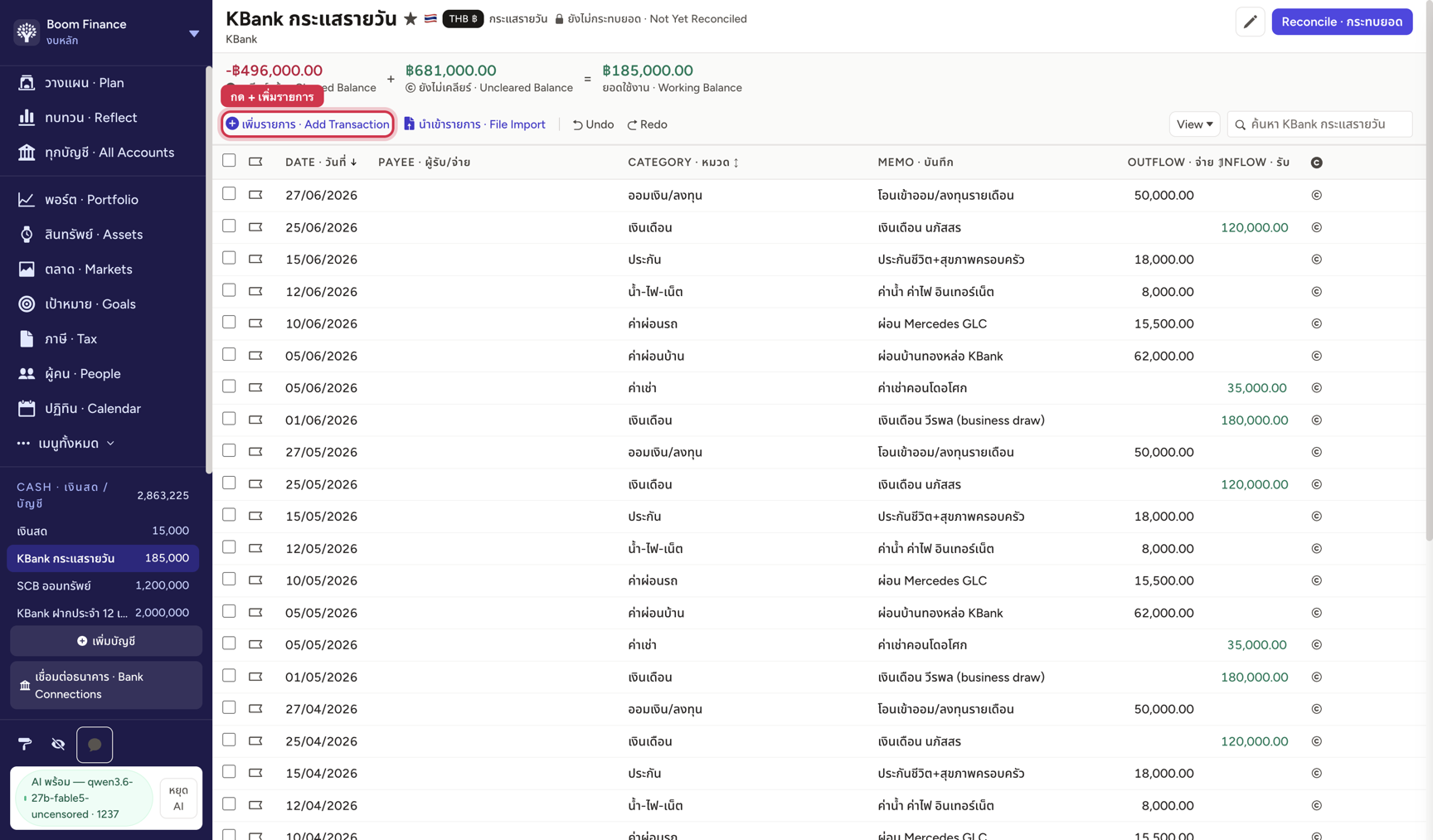Screen dimensions: 1433x840
Task: Check the 25/06/2026 salary row checkbox
Action: coord(229,226)
